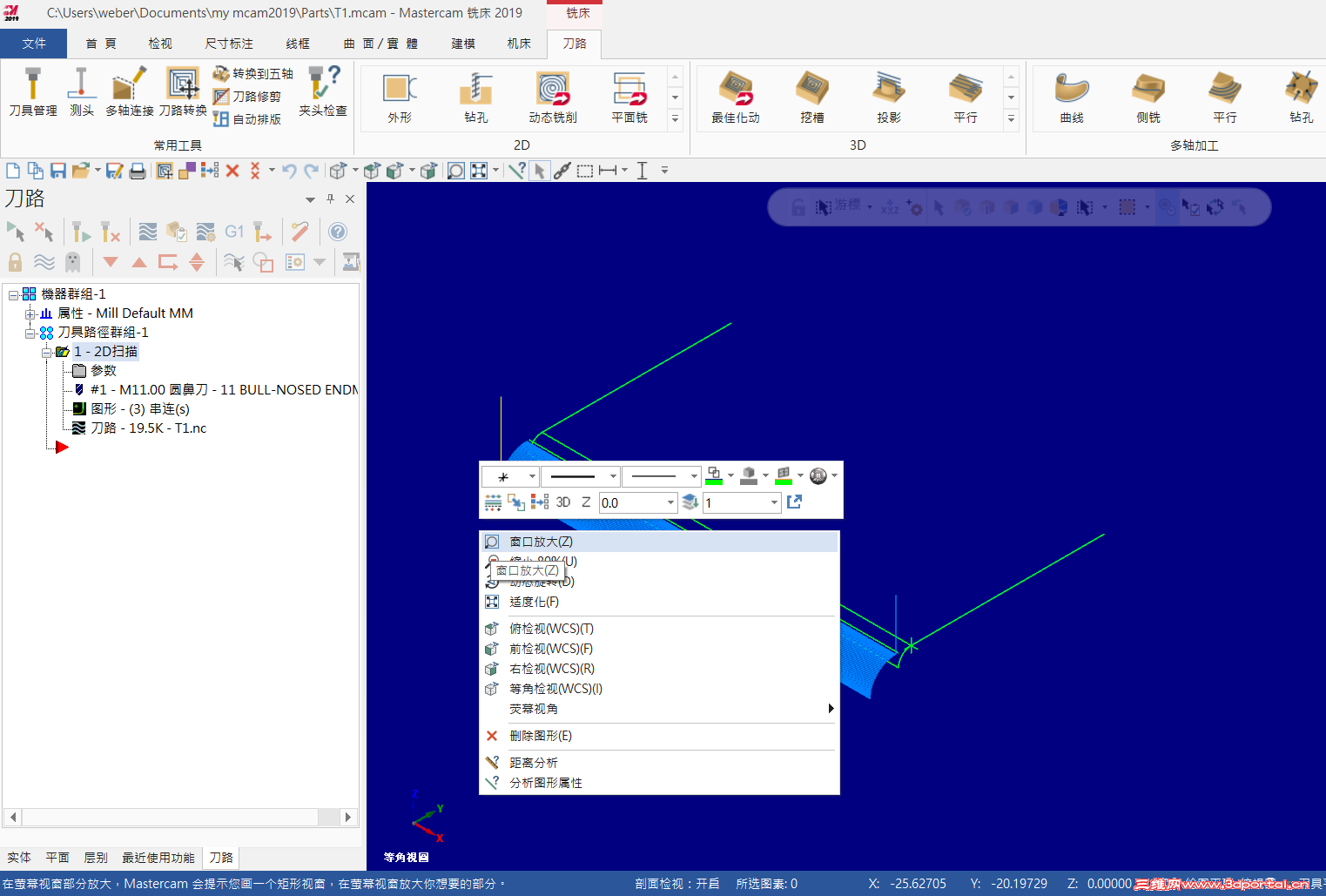Click 剖面检视 status bar entry
Viewport: 1326px width, 896px height.
pyautogui.click(x=676, y=884)
